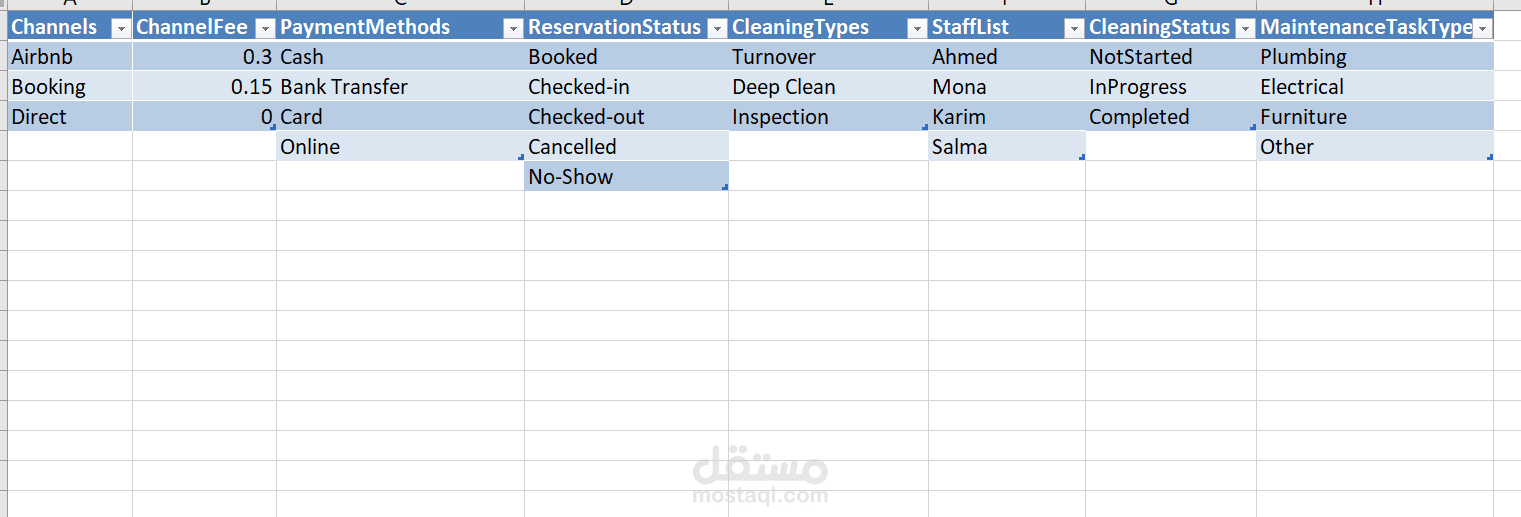Open the MaintenanceTaskType filter dropdown
The height and width of the screenshot is (517, 1521).
(1482, 29)
